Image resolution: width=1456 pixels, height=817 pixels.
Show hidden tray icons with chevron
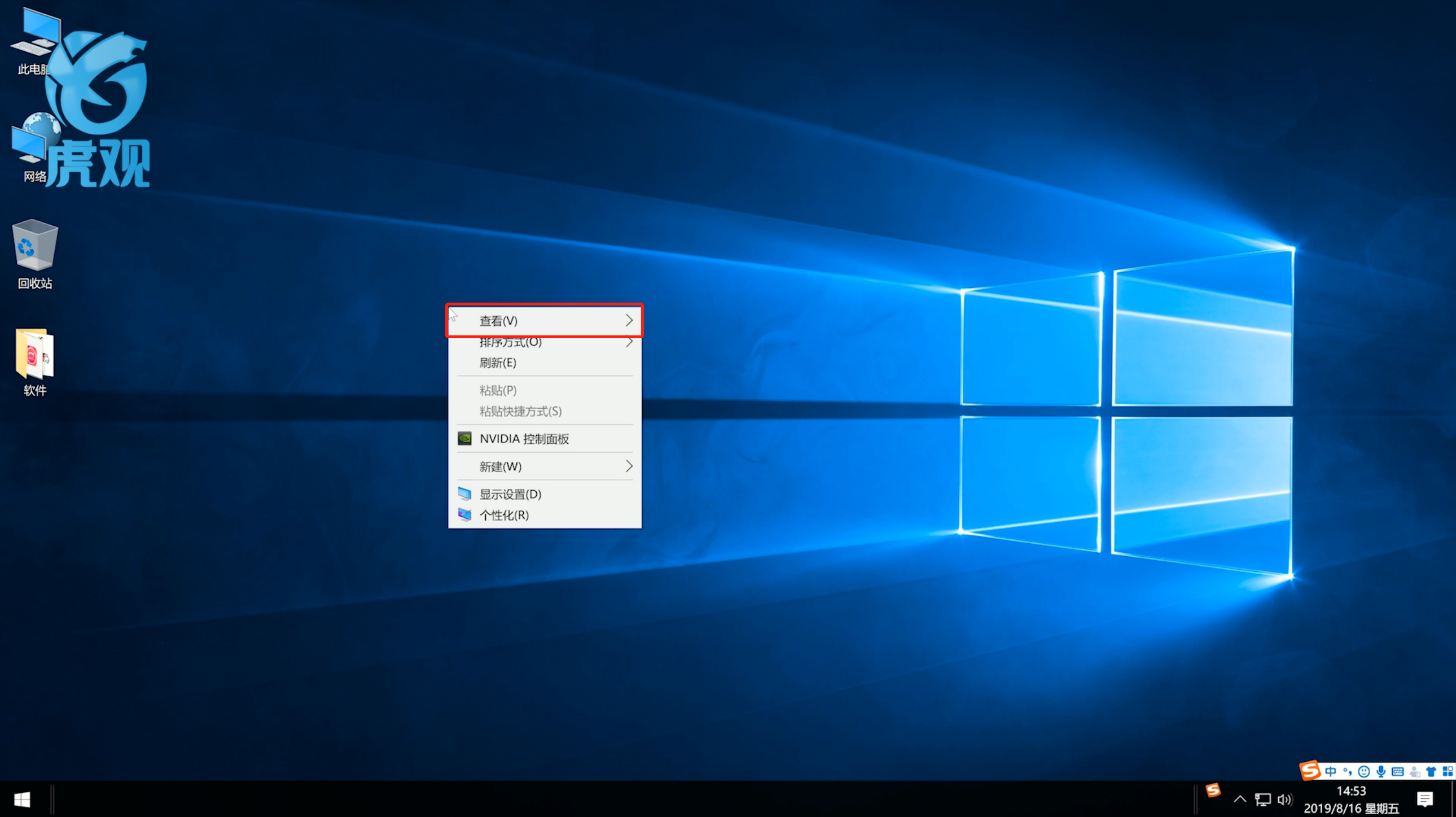pos(1240,799)
